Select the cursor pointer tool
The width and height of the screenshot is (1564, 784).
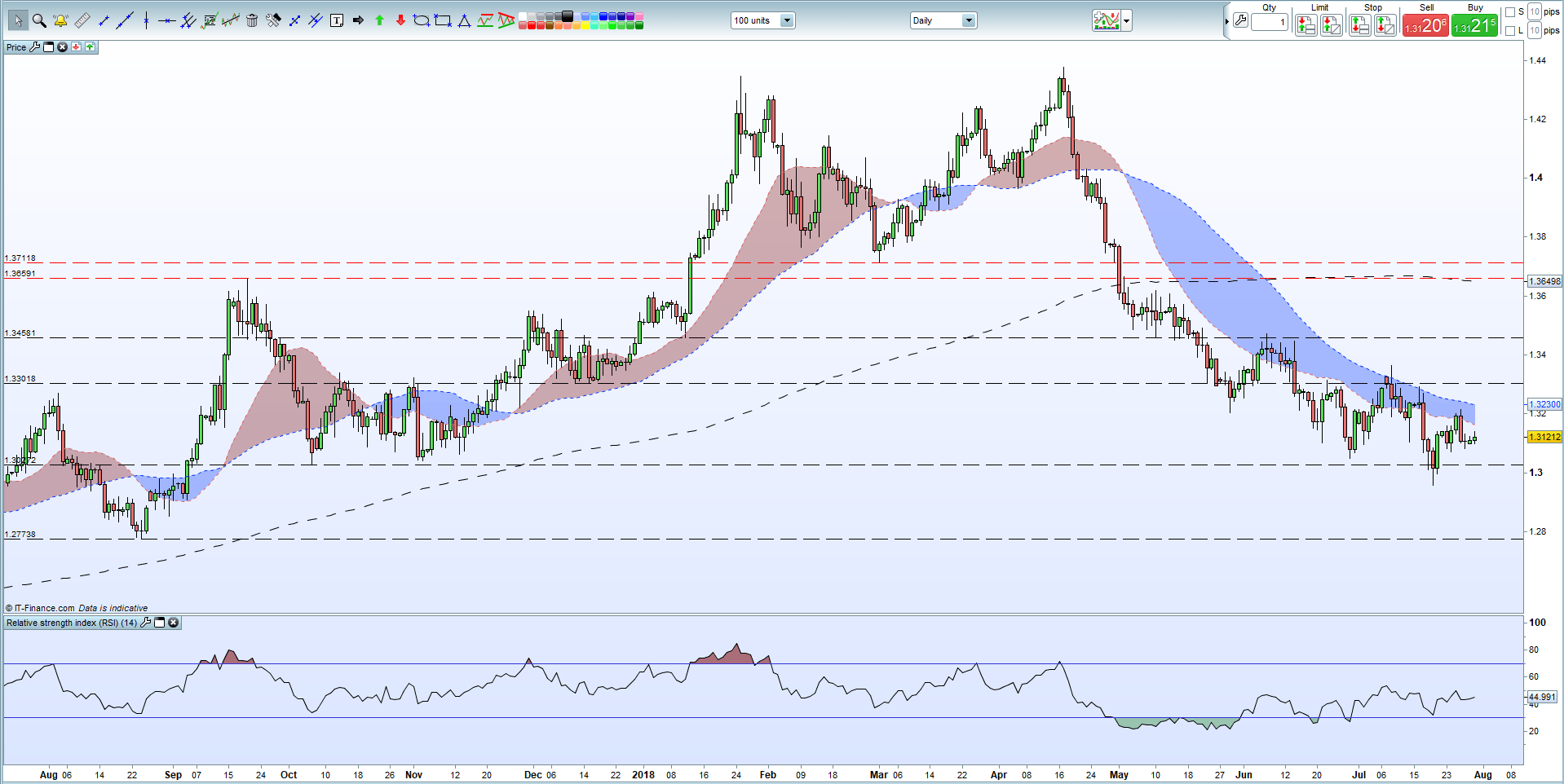pos(18,20)
